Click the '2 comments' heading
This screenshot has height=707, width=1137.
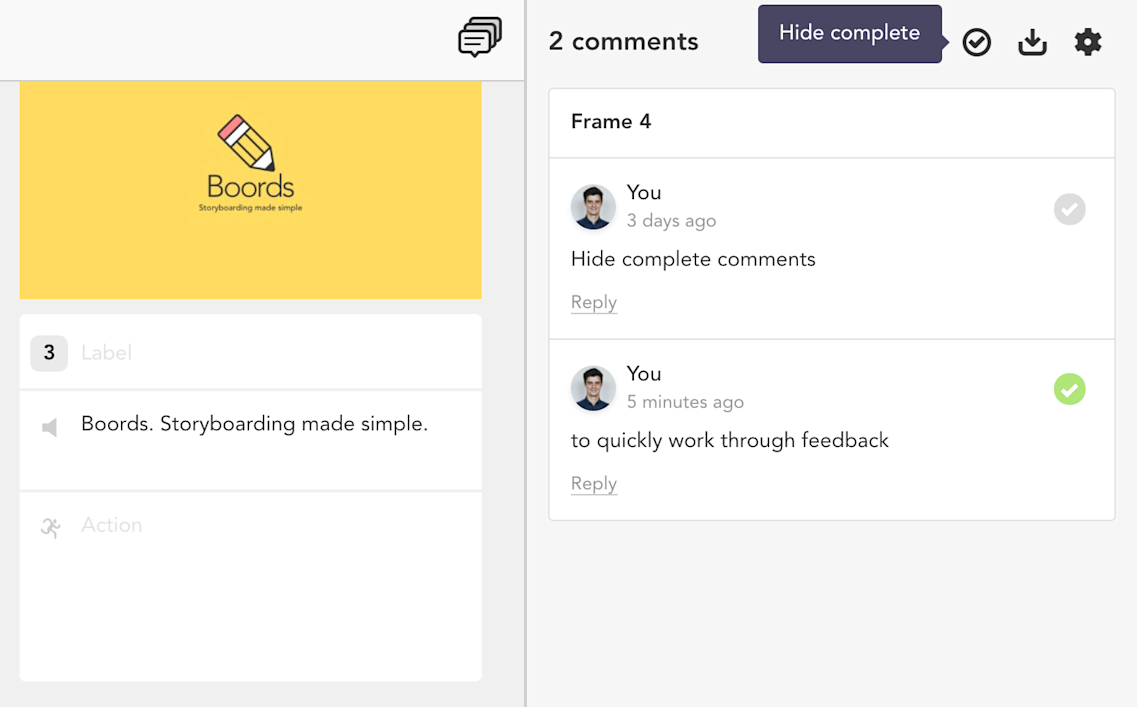pos(623,41)
